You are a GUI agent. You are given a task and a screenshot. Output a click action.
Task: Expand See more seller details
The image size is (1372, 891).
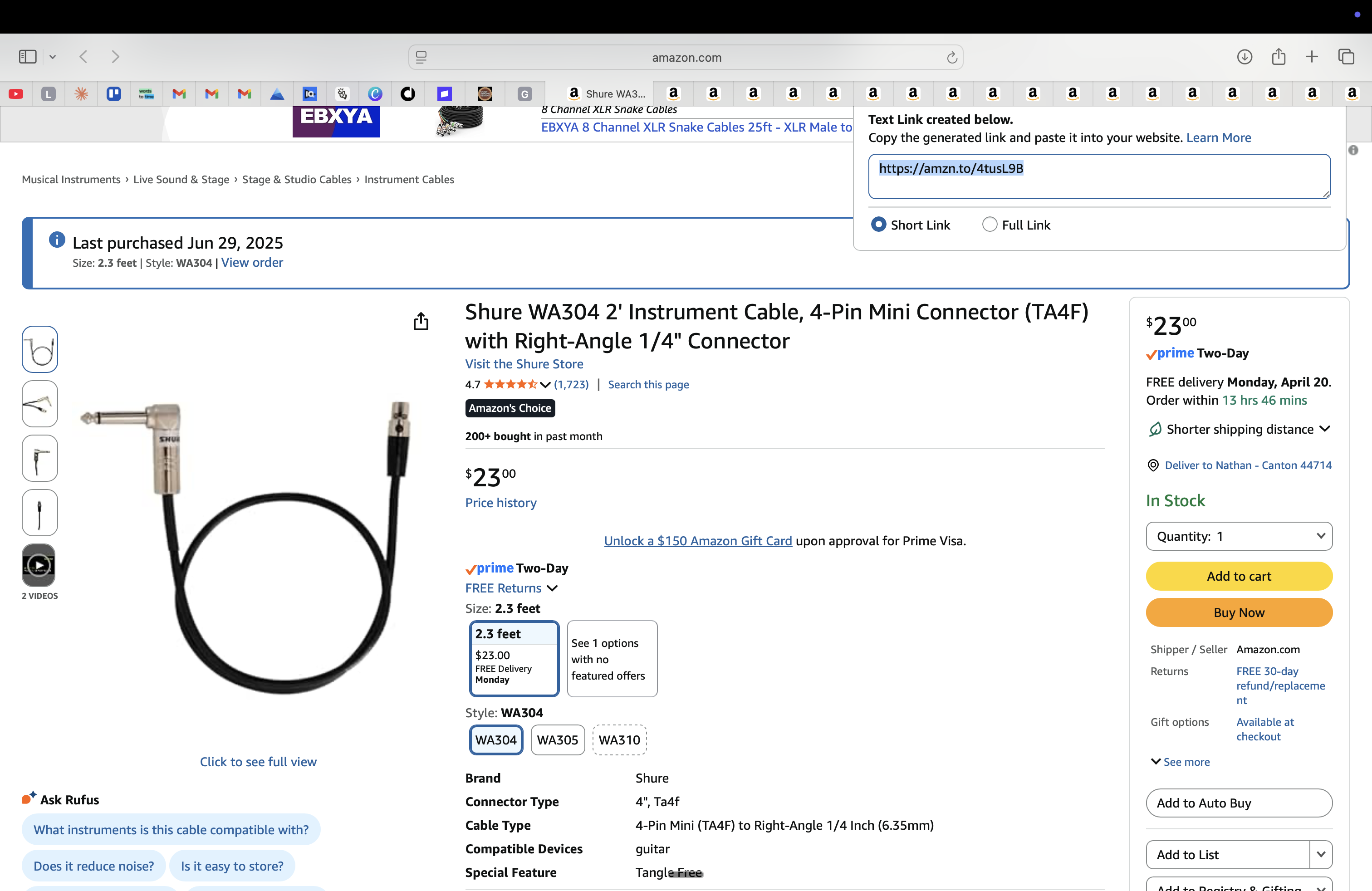click(1180, 762)
